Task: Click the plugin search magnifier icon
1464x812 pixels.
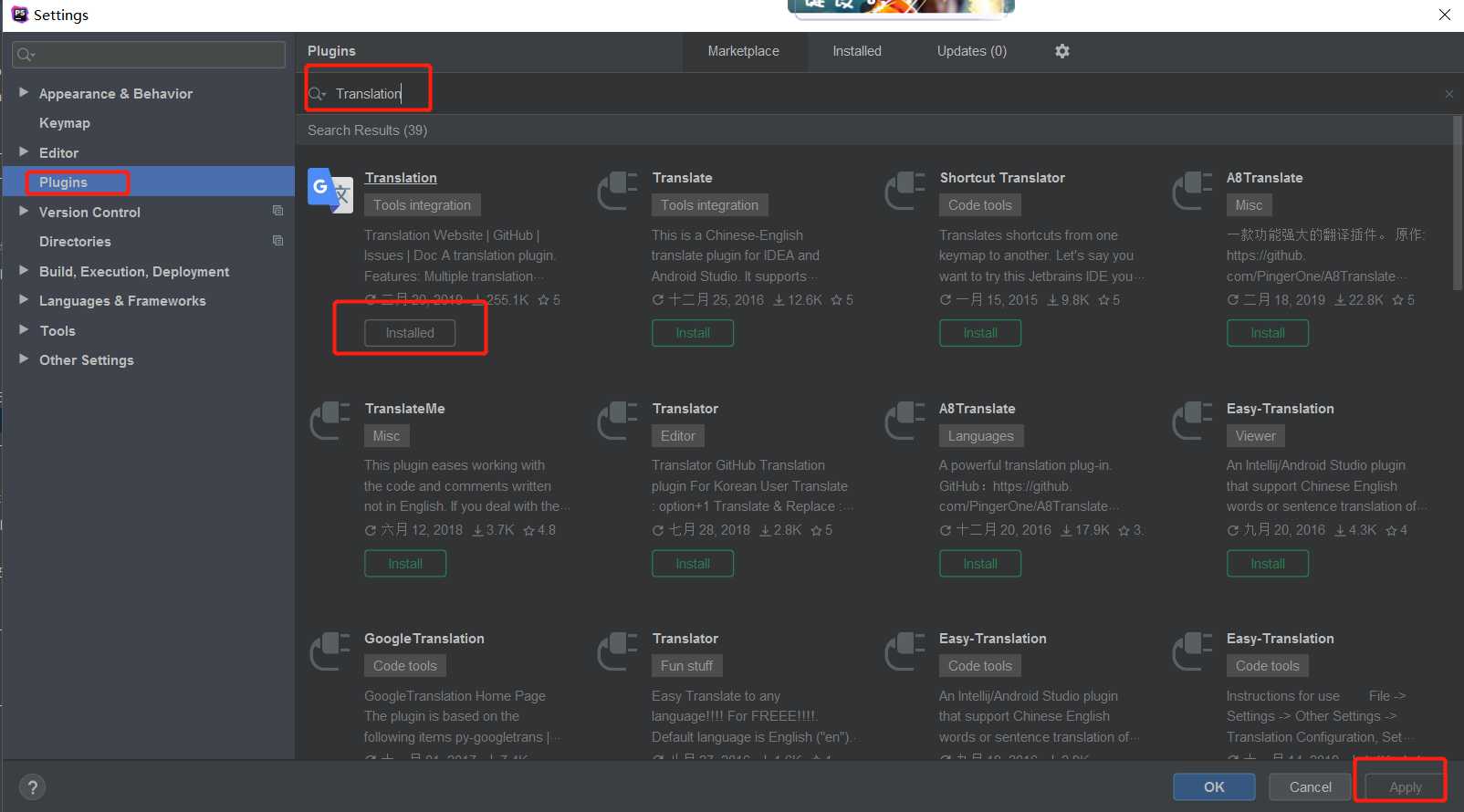Action: coord(317,94)
